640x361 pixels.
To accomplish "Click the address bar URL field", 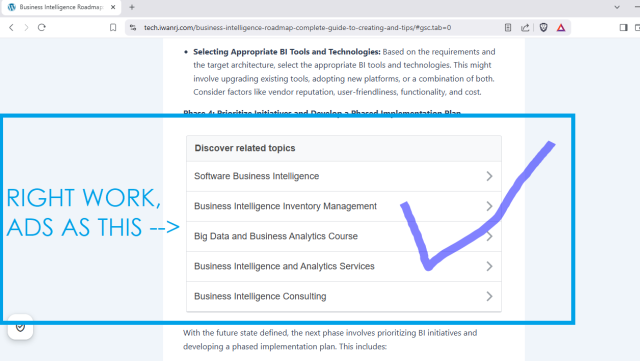I will point(297,27).
